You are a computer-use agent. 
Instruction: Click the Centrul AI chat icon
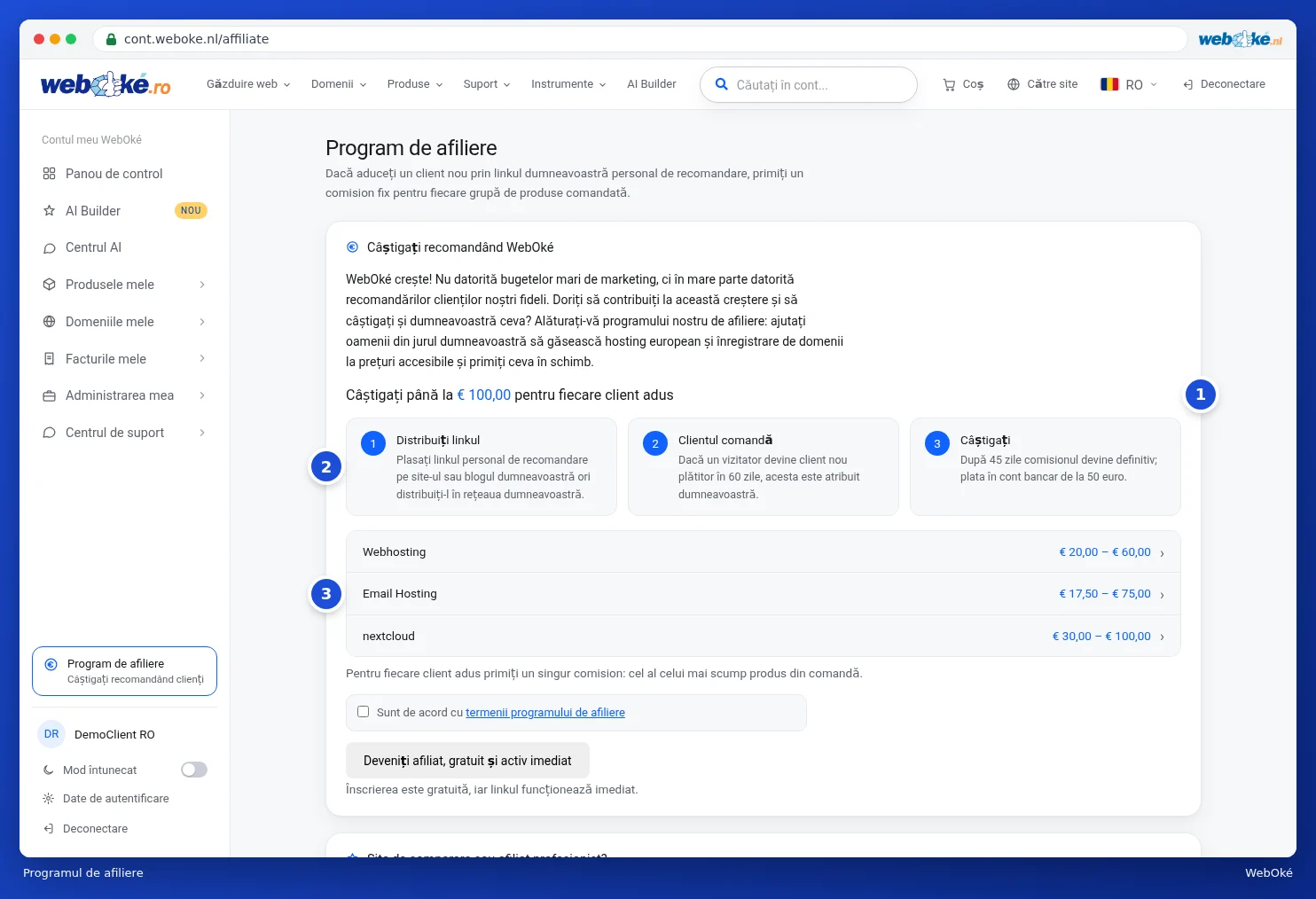50,248
